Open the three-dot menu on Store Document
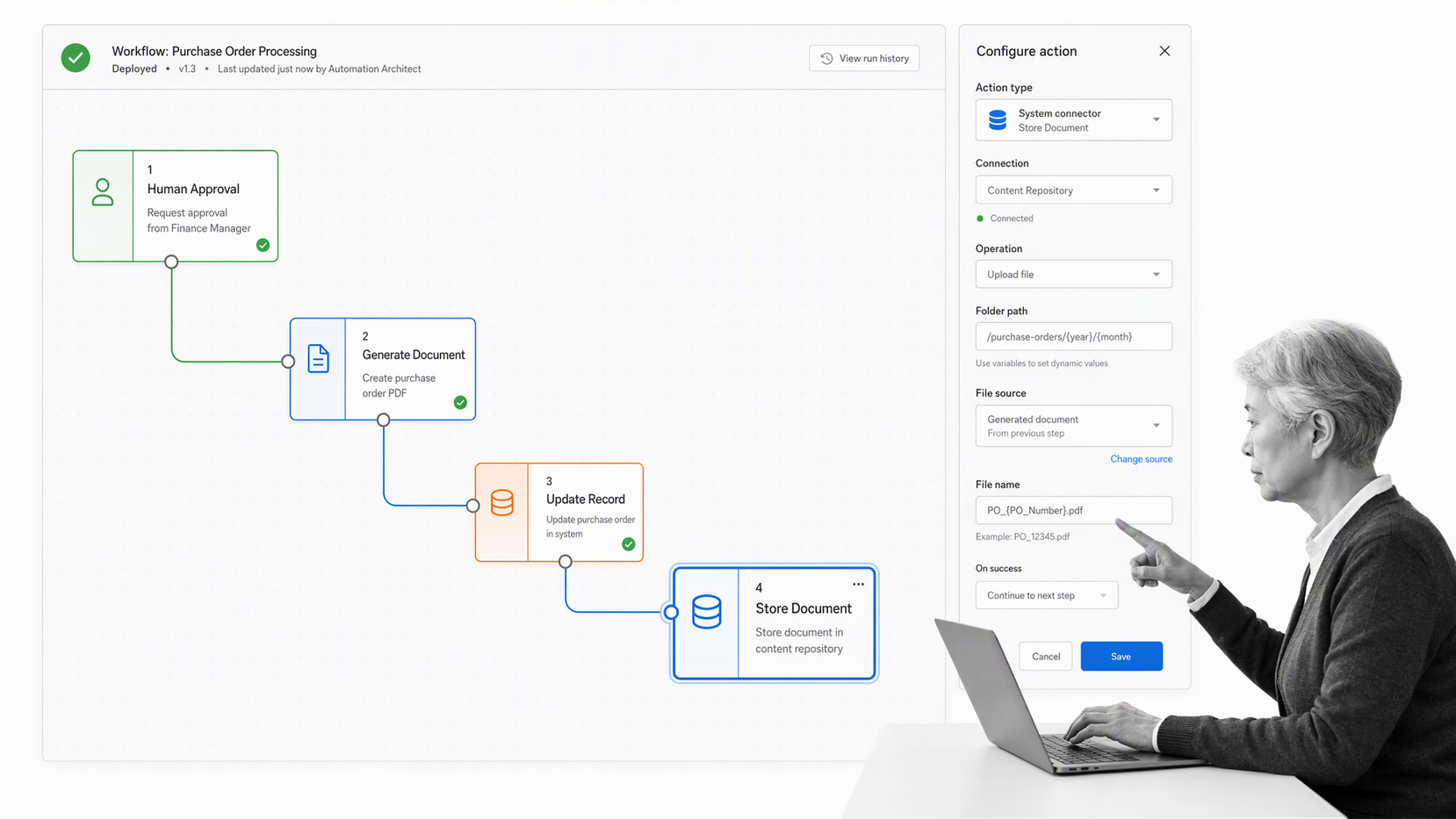Image resolution: width=1456 pixels, height=819 pixels. pos(858,585)
